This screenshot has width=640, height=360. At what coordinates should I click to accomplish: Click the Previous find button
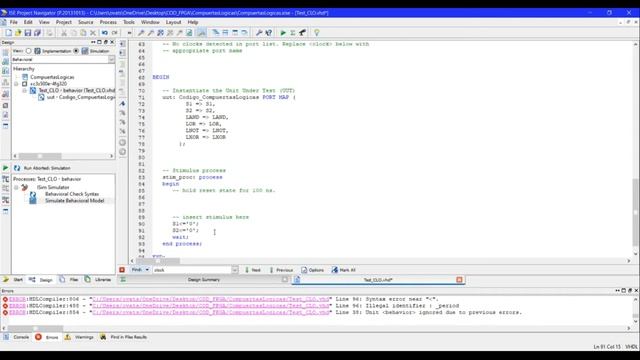[x=281, y=270]
